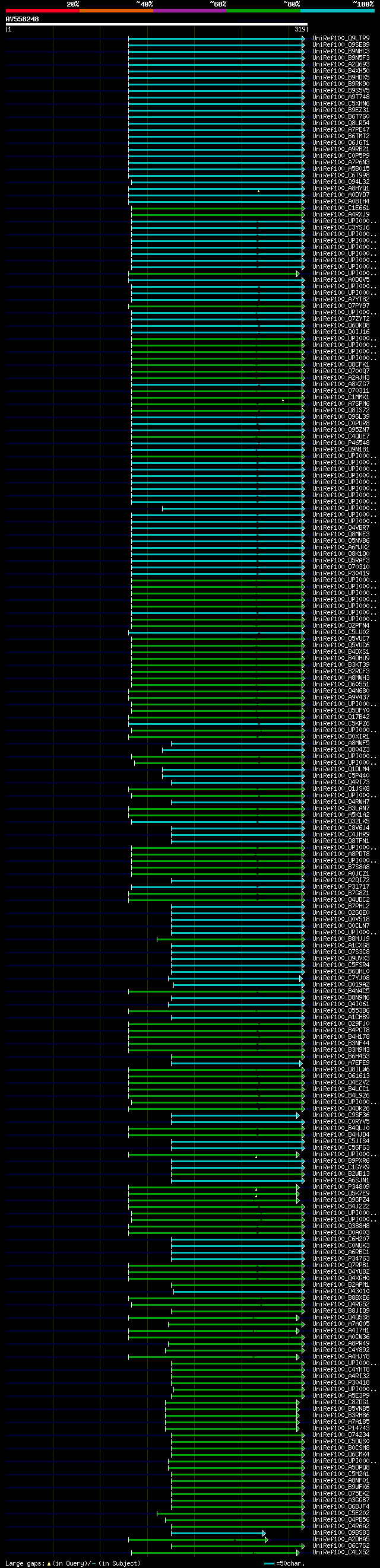Screen dimensions: 380x1568
Task: Open hit UniRef100_B4XH50
Action: click(340, 71)
